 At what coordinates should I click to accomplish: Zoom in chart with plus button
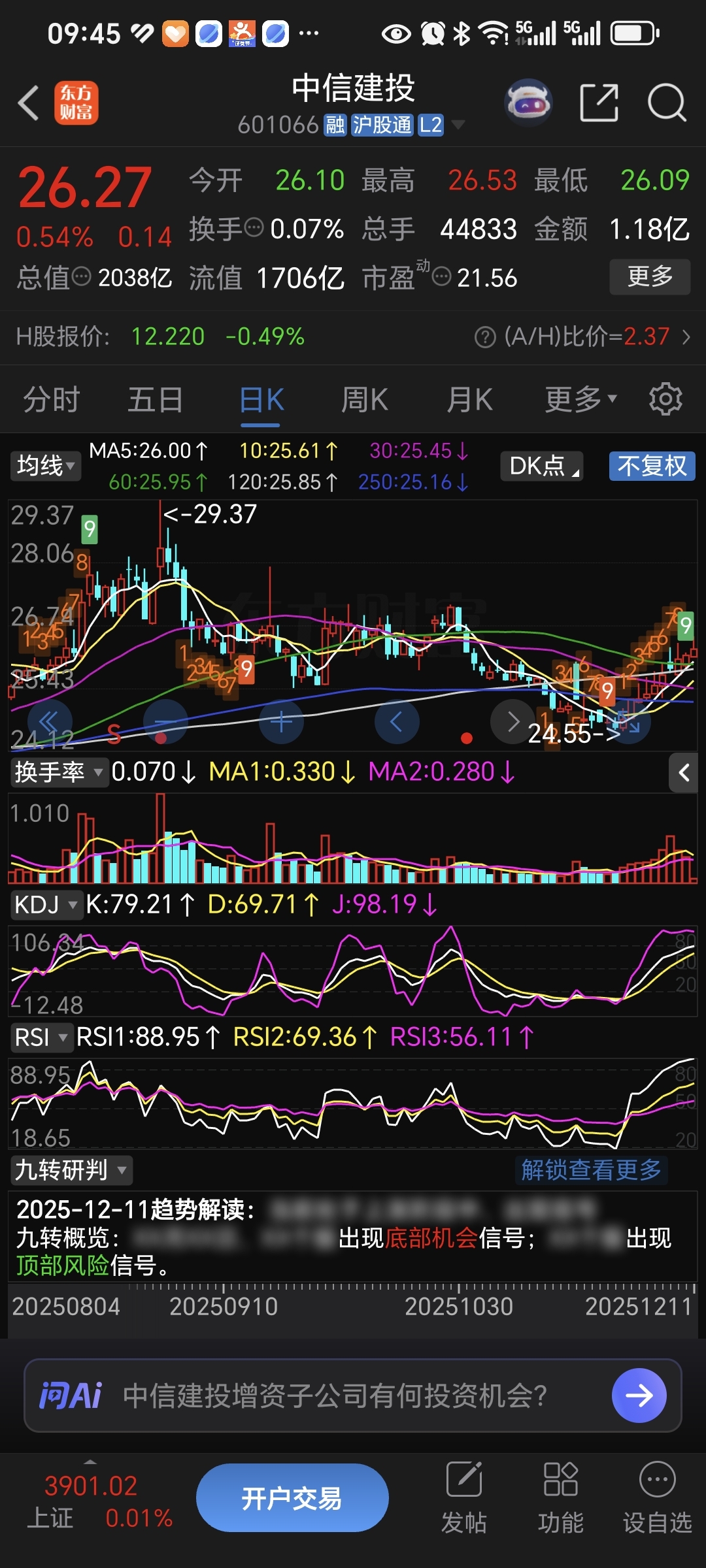coord(281,722)
